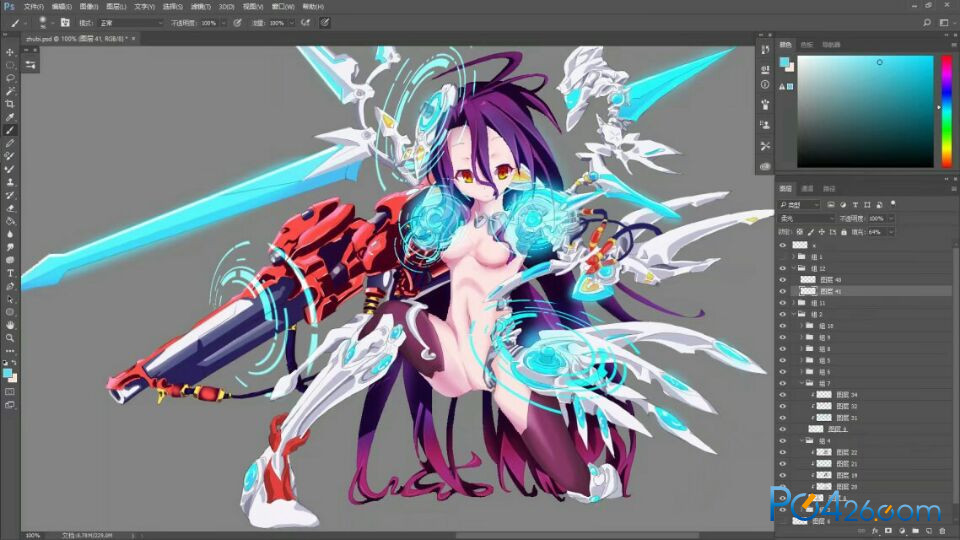Select the Move tool
This screenshot has height=540, width=960.
coord(10,52)
